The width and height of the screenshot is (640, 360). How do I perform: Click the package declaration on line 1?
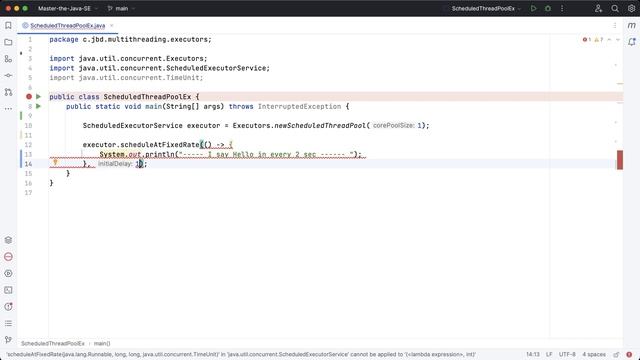coord(131,40)
